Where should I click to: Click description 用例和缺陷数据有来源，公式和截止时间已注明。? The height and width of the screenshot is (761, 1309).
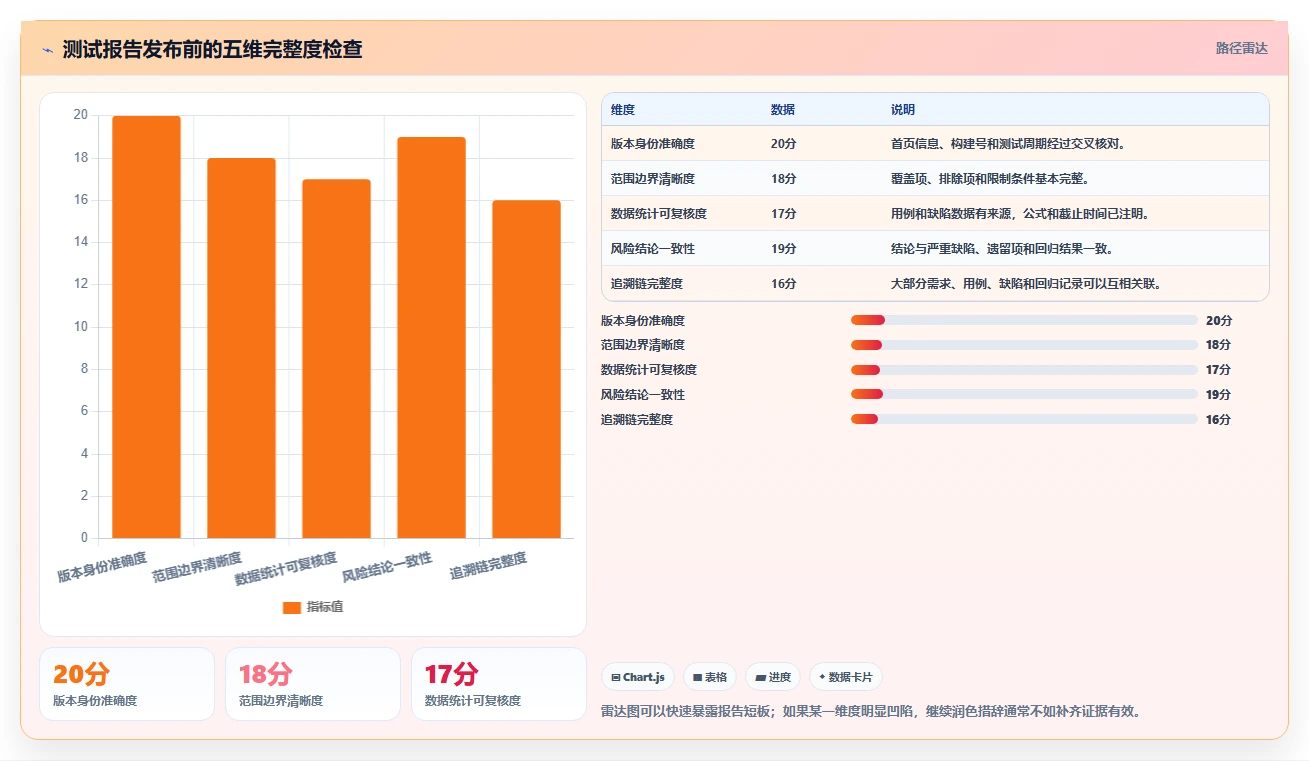coord(1020,214)
